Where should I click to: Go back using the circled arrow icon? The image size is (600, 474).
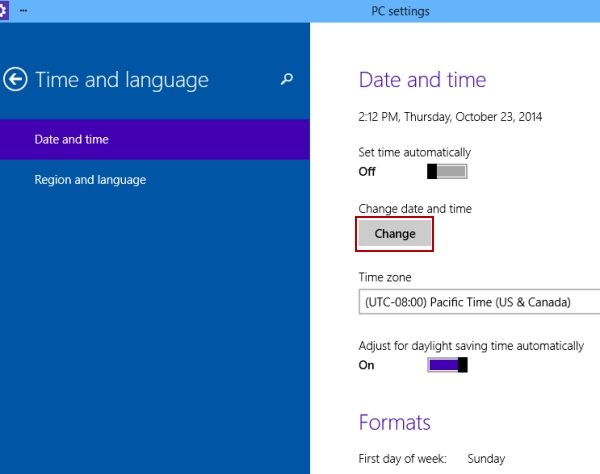tap(15, 80)
